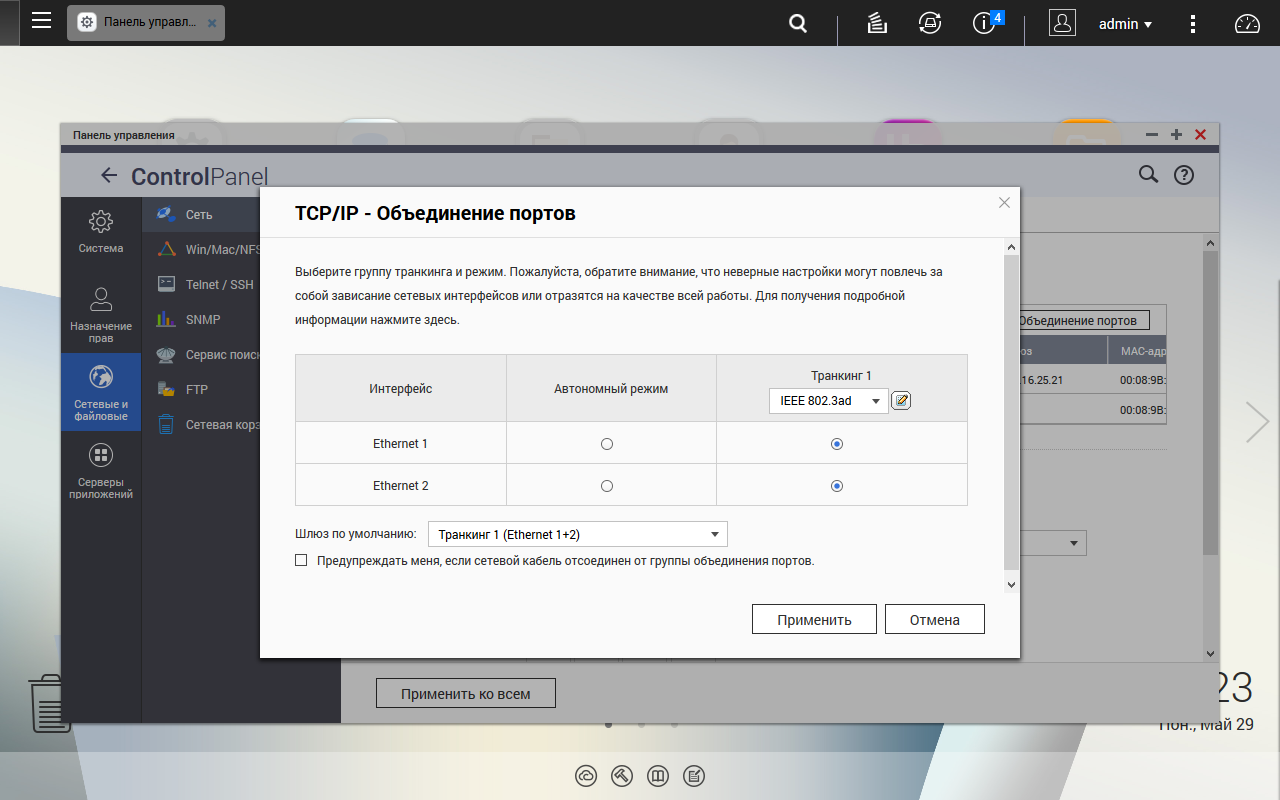This screenshot has width=1280, height=800.
Task: Click the book manual icon in dock
Action: [658, 775]
